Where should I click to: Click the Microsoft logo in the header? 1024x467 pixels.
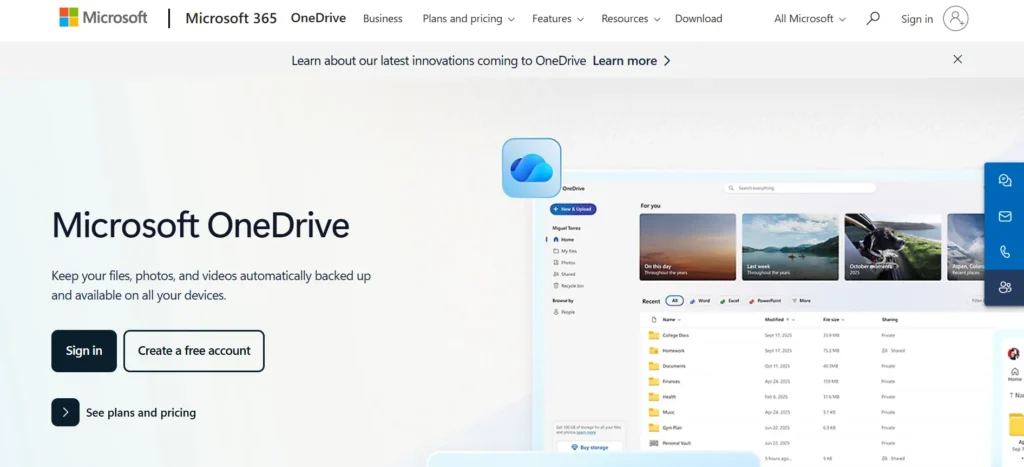[x=103, y=18]
